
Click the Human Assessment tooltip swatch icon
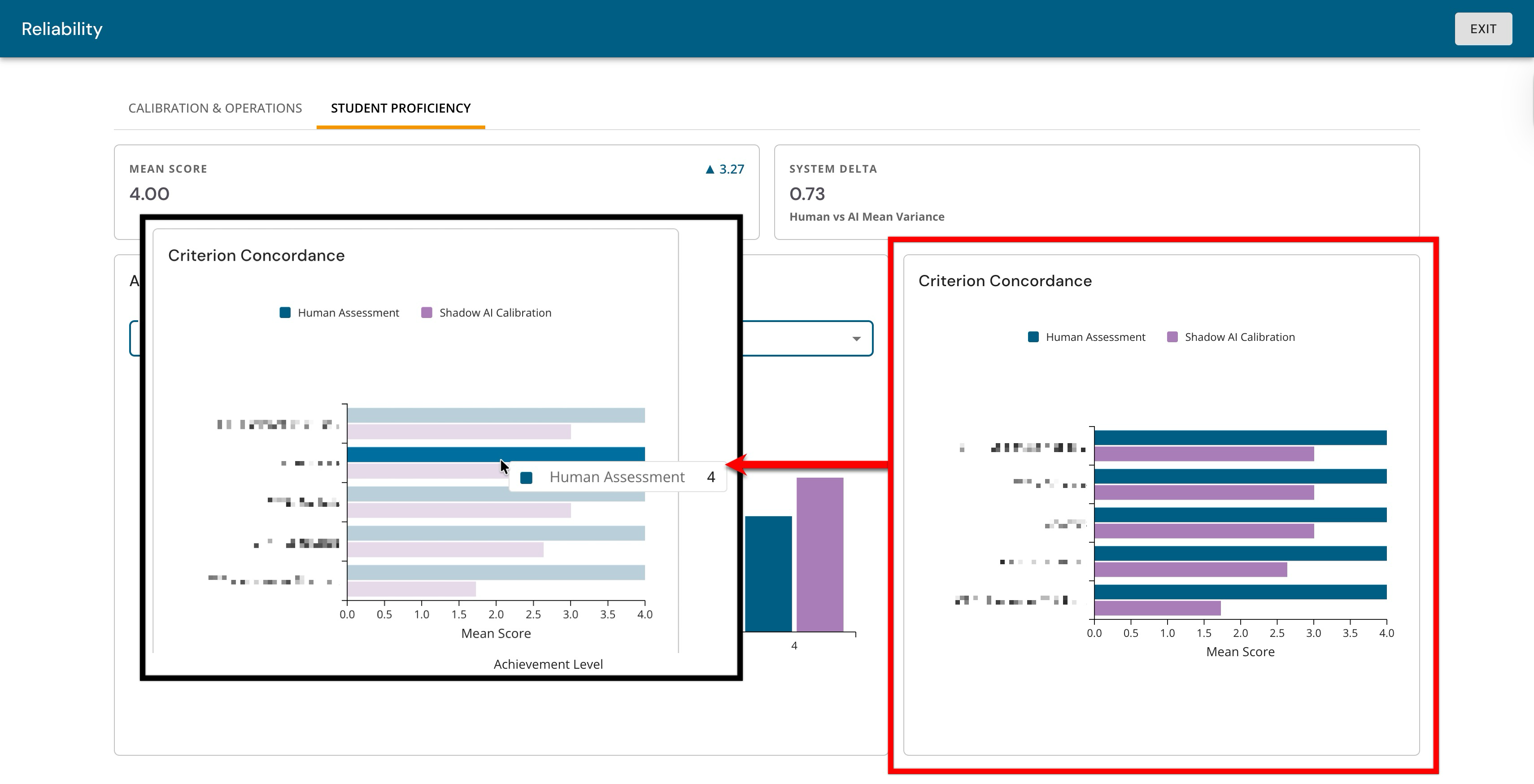(527, 477)
